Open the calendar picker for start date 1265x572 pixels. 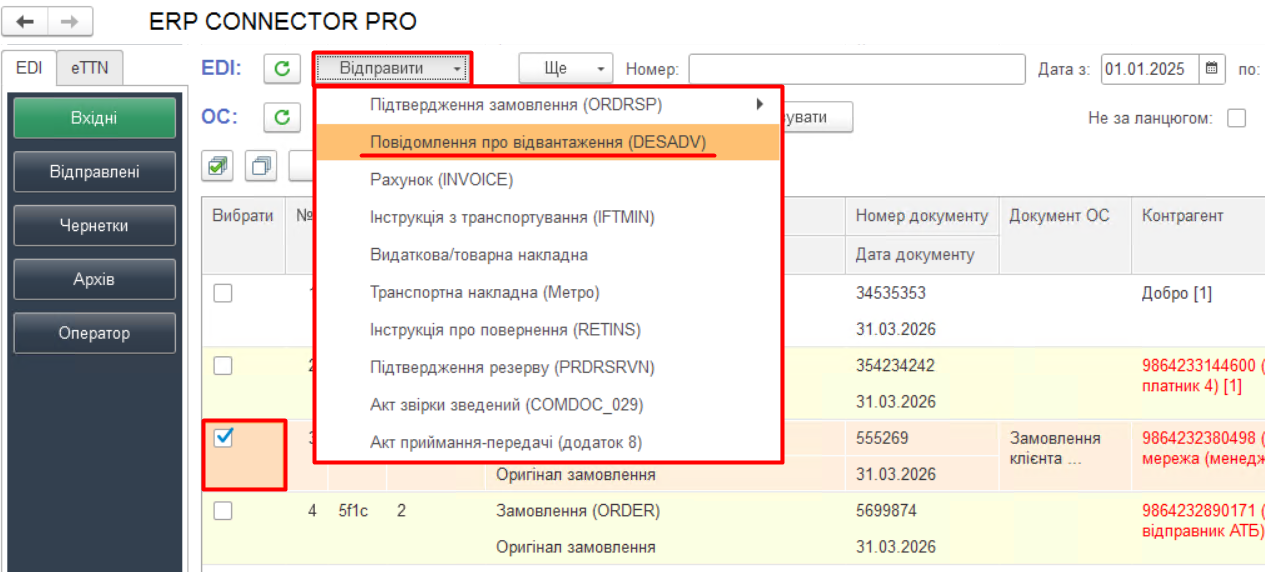pos(1211,69)
